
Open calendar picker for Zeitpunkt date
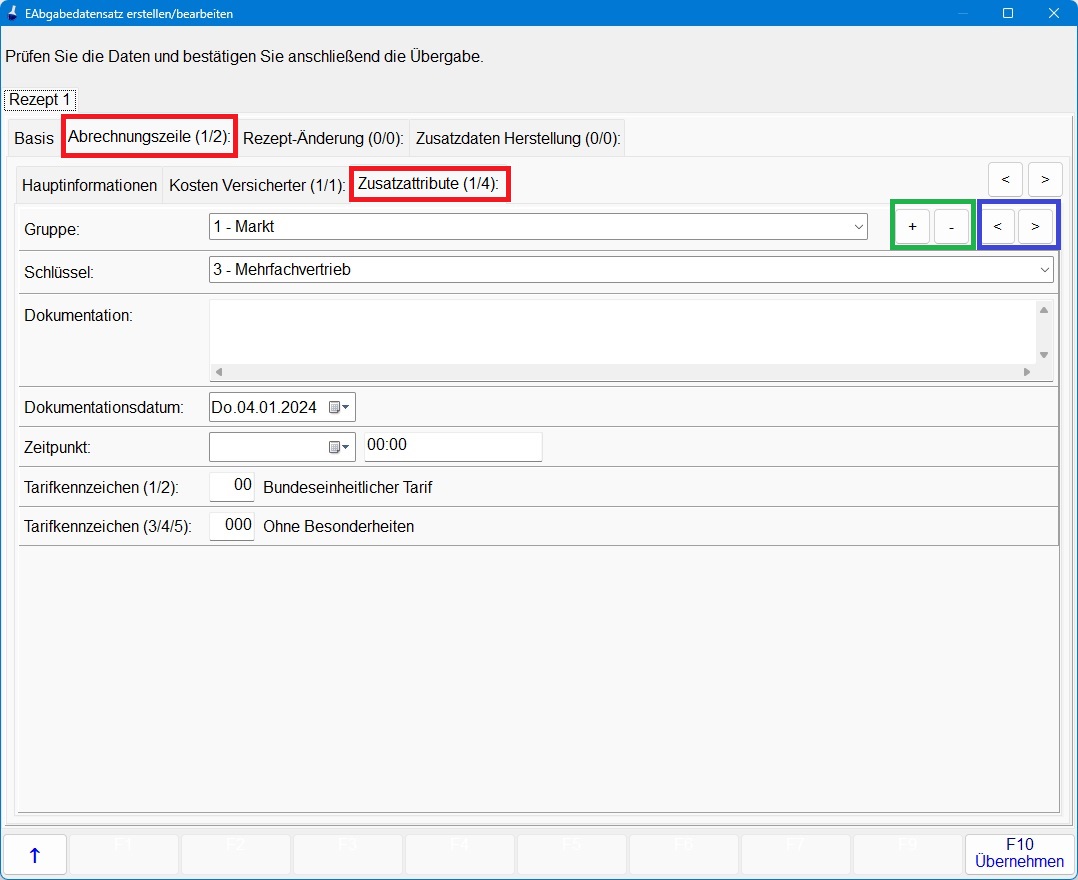338,447
